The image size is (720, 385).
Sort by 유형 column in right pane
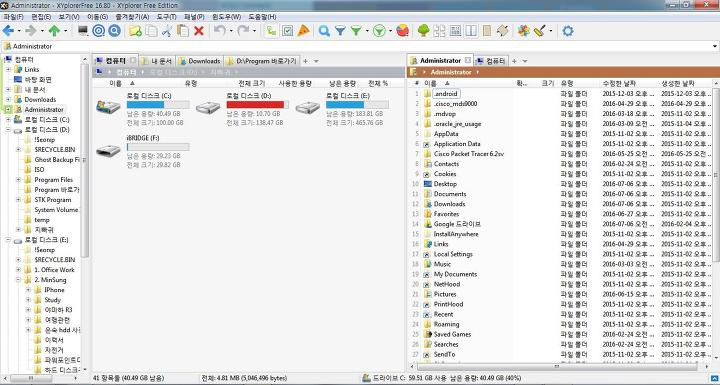567,83
